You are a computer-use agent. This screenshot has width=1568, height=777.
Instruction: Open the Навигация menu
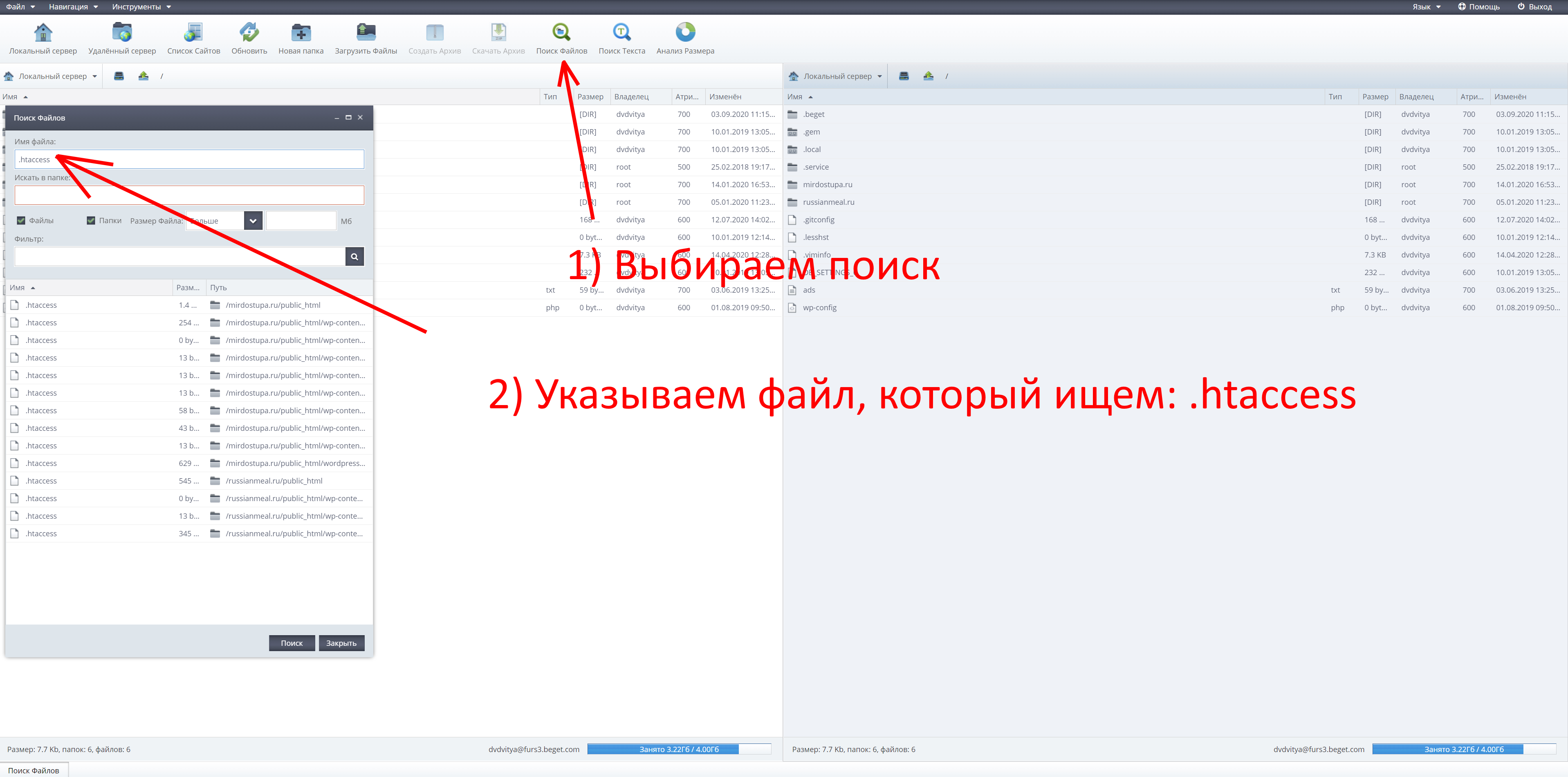(73, 7)
